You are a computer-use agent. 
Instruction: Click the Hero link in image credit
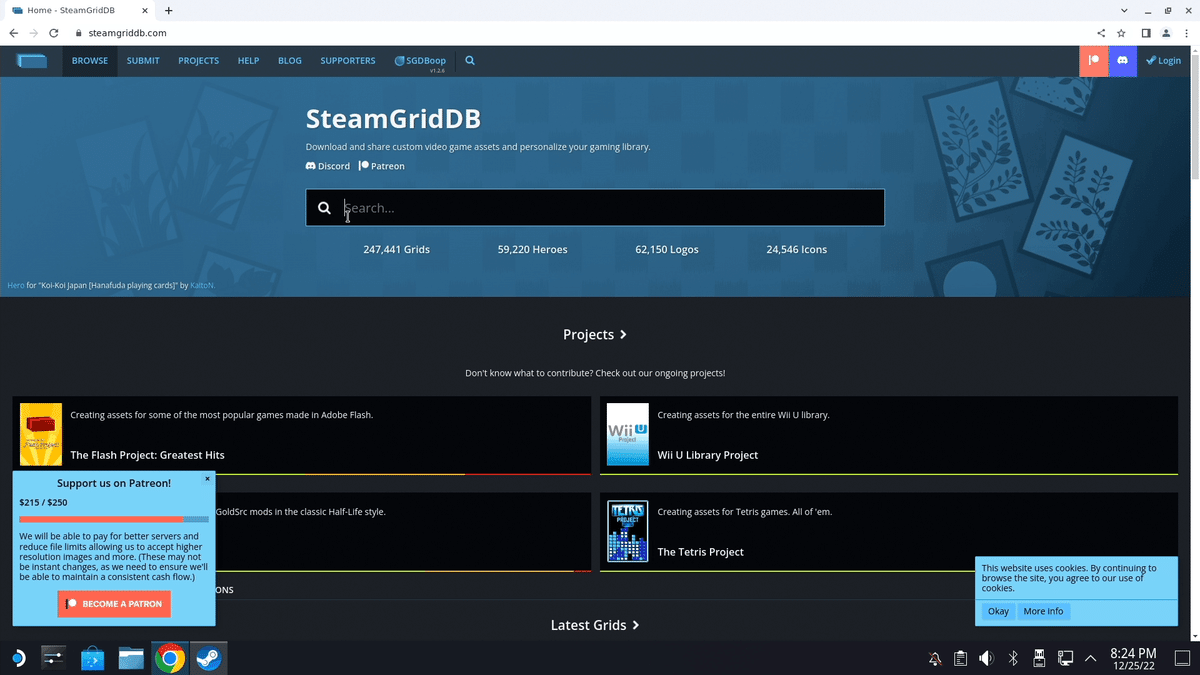coord(16,285)
